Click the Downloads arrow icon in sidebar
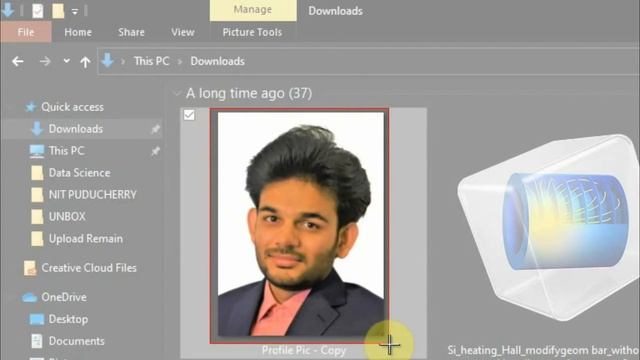The image size is (640, 360). point(37,129)
